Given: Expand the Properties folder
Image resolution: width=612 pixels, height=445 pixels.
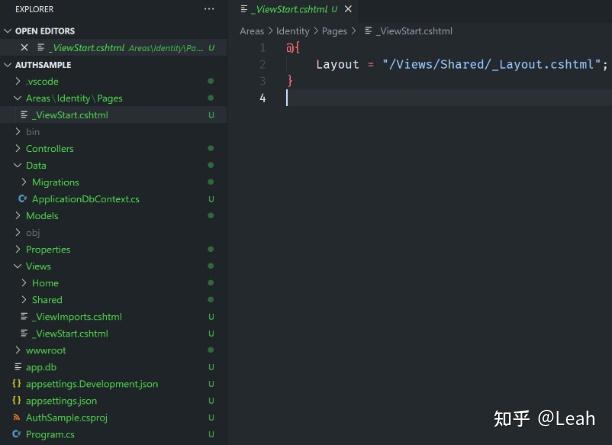Looking at the screenshot, I should (x=18, y=249).
